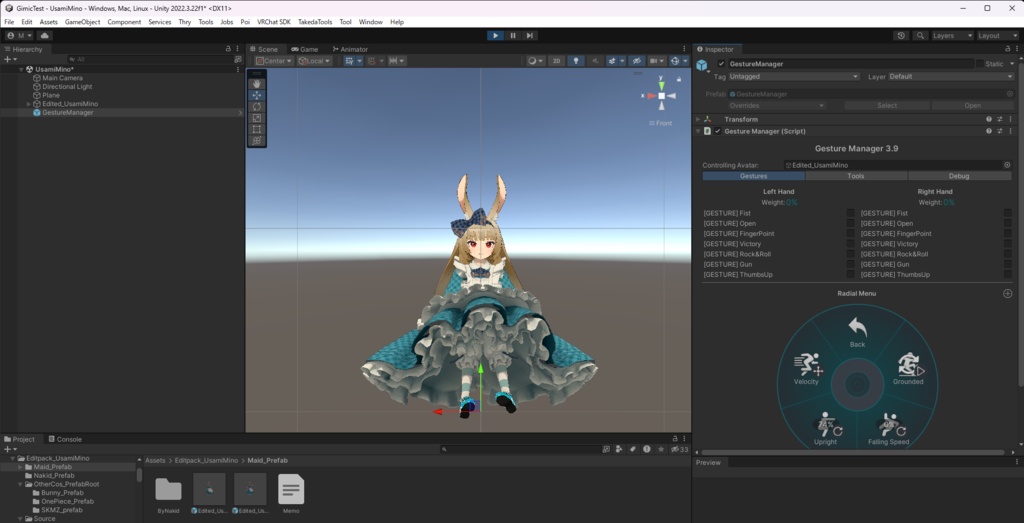Viewport: 1024px width, 523px height.
Task: Toggle the Static checkbox
Action: coord(980,64)
